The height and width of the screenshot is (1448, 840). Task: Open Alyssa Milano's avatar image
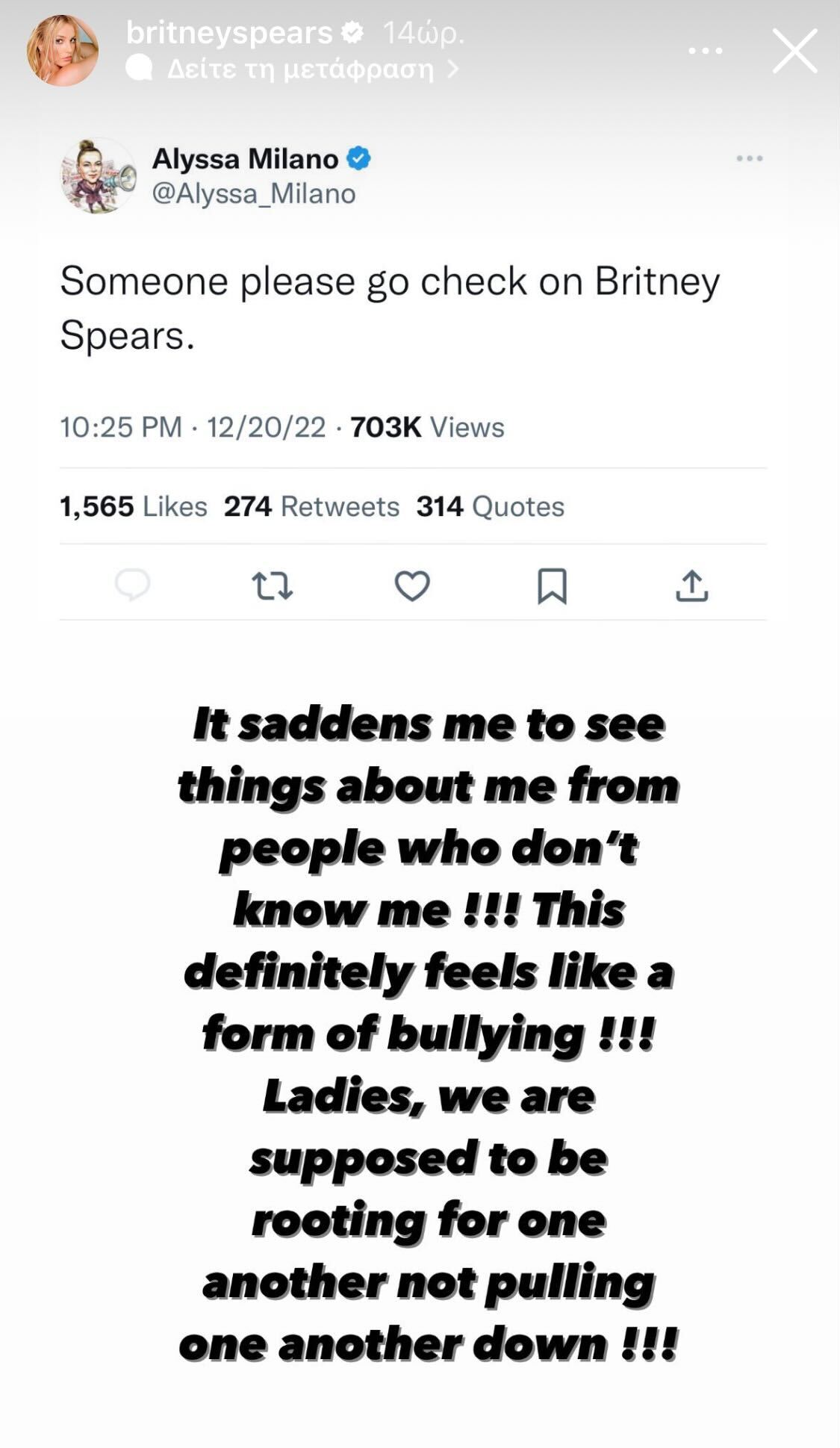point(98,176)
